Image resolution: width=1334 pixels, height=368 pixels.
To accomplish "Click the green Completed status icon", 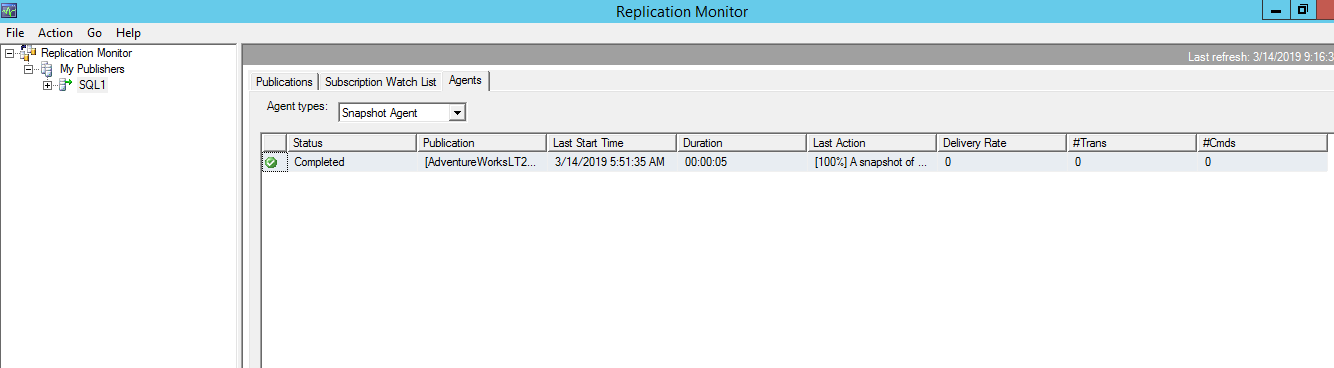I will pyautogui.click(x=271, y=162).
